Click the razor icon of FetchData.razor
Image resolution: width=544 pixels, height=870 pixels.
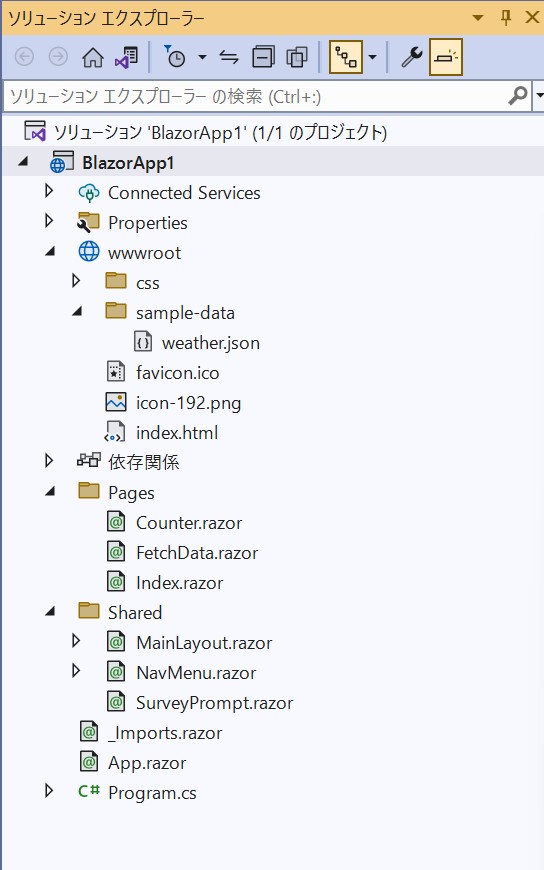coord(115,552)
